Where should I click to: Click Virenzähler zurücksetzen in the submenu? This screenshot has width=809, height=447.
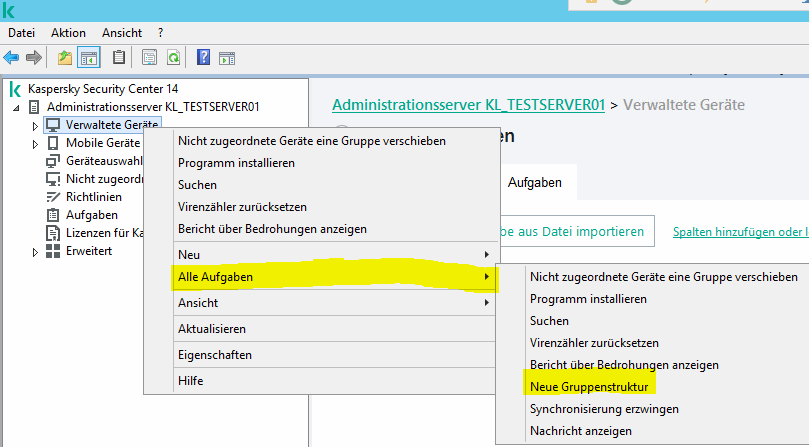(x=594, y=343)
